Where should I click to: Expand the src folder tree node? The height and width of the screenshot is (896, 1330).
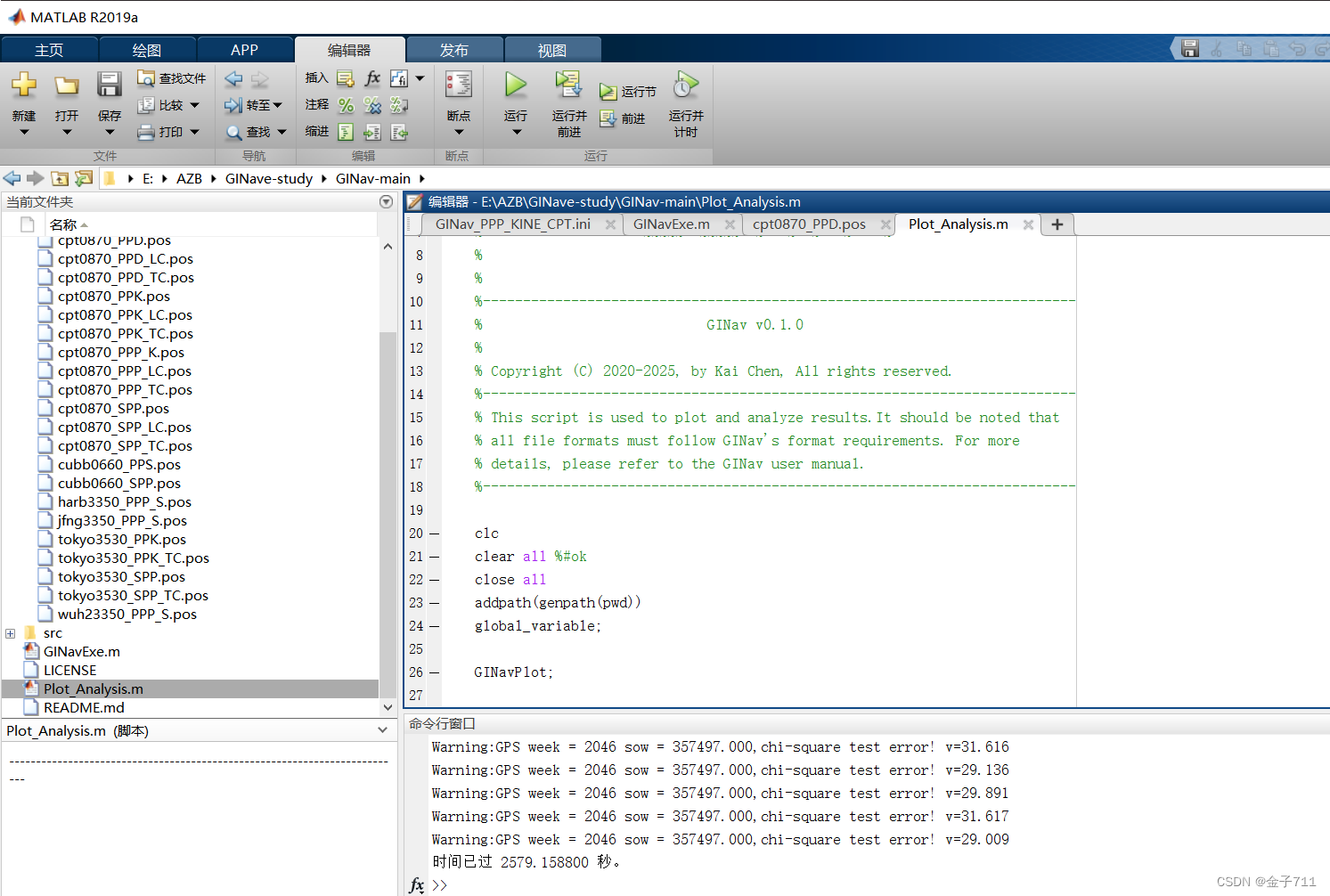click(x=10, y=633)
